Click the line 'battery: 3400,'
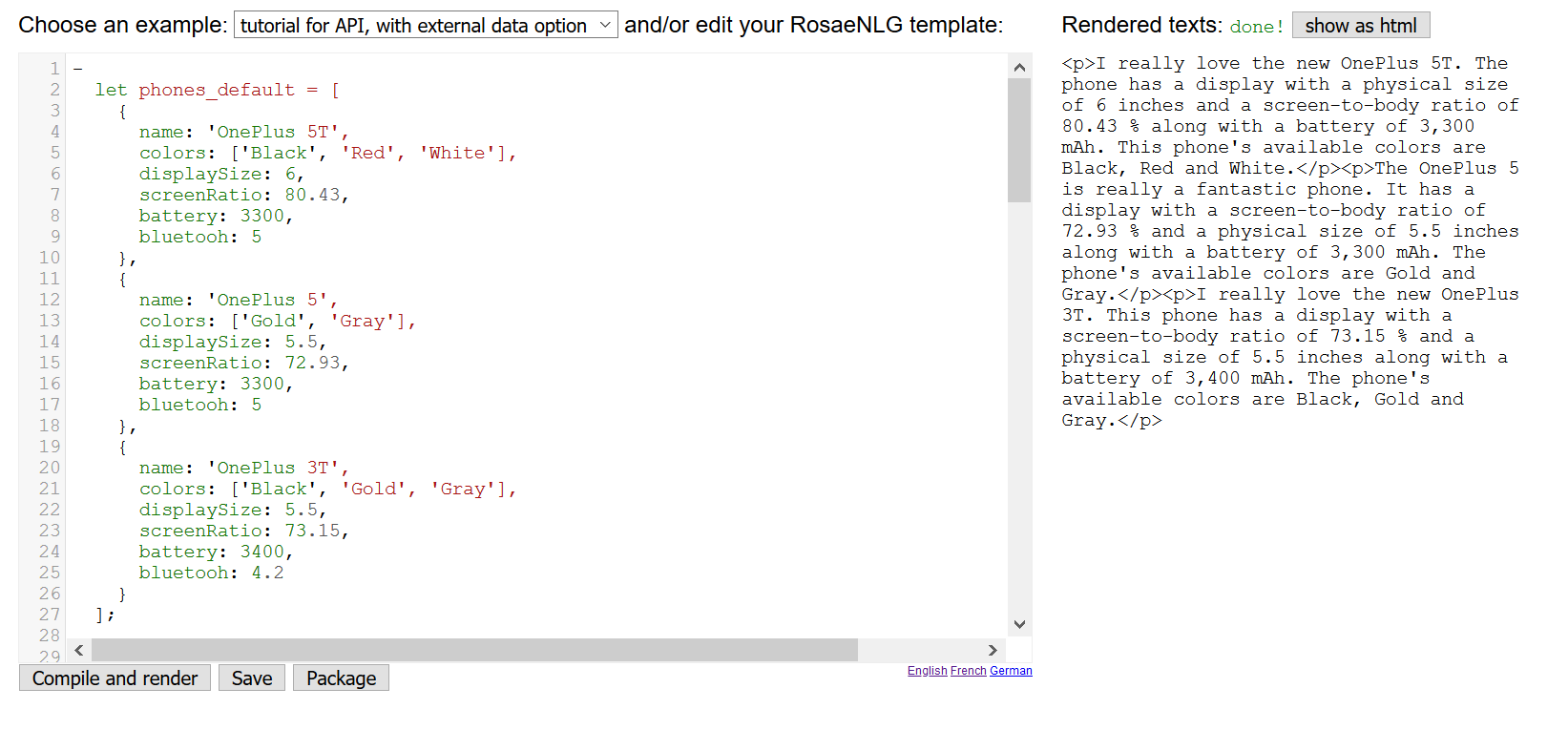This screenshot has width=1568, height=751. (216, 552)
